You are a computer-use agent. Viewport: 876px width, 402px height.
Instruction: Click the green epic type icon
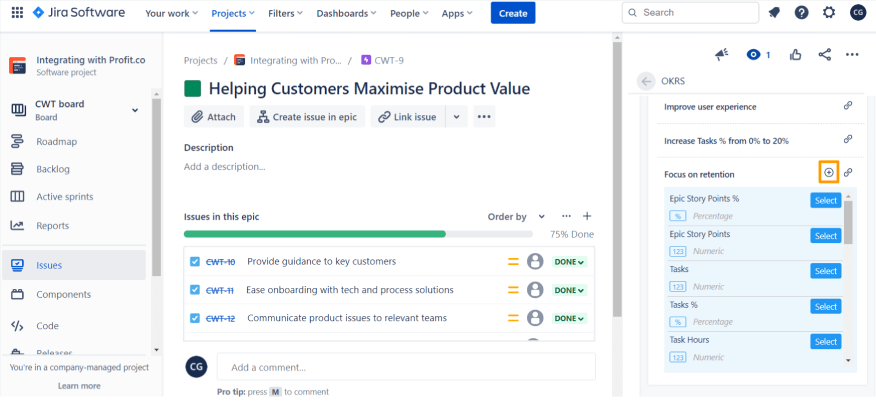pos(193,88)
